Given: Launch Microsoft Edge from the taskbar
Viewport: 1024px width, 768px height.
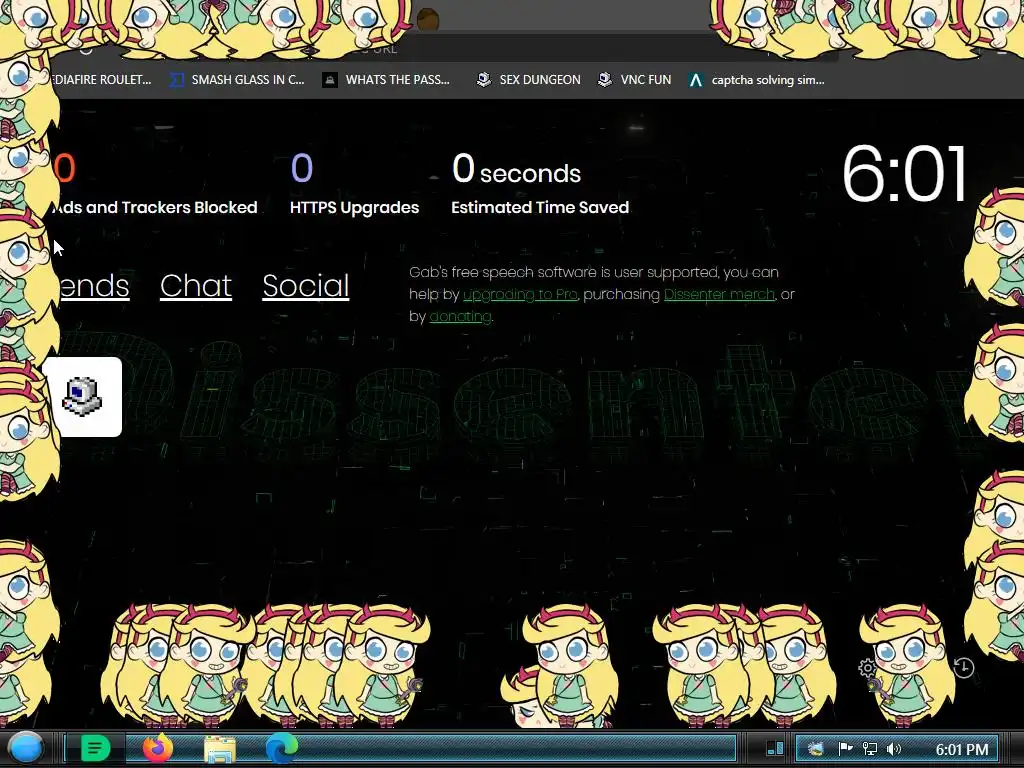Looking at the screenshot, I should pyautogui.click(x=281, y=748).
